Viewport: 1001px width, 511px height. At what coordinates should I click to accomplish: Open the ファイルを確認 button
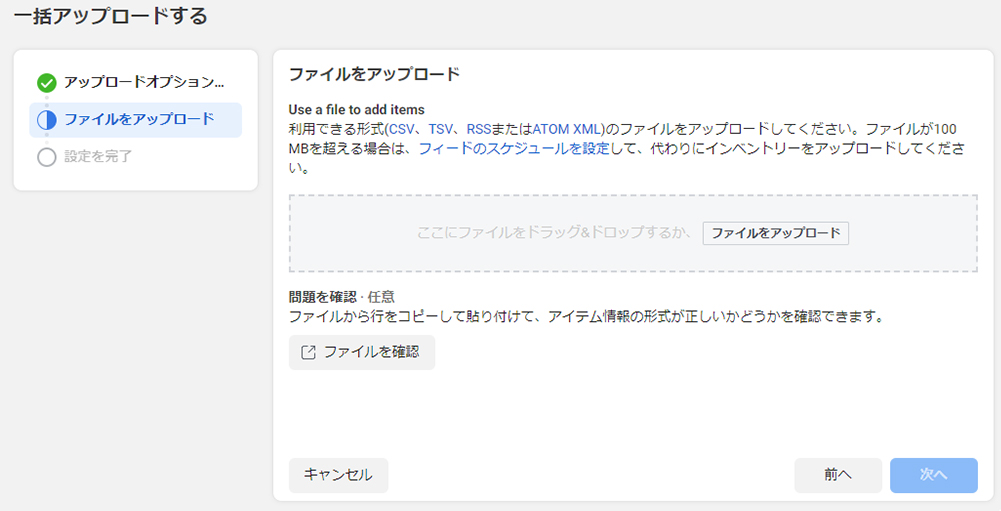362,353
